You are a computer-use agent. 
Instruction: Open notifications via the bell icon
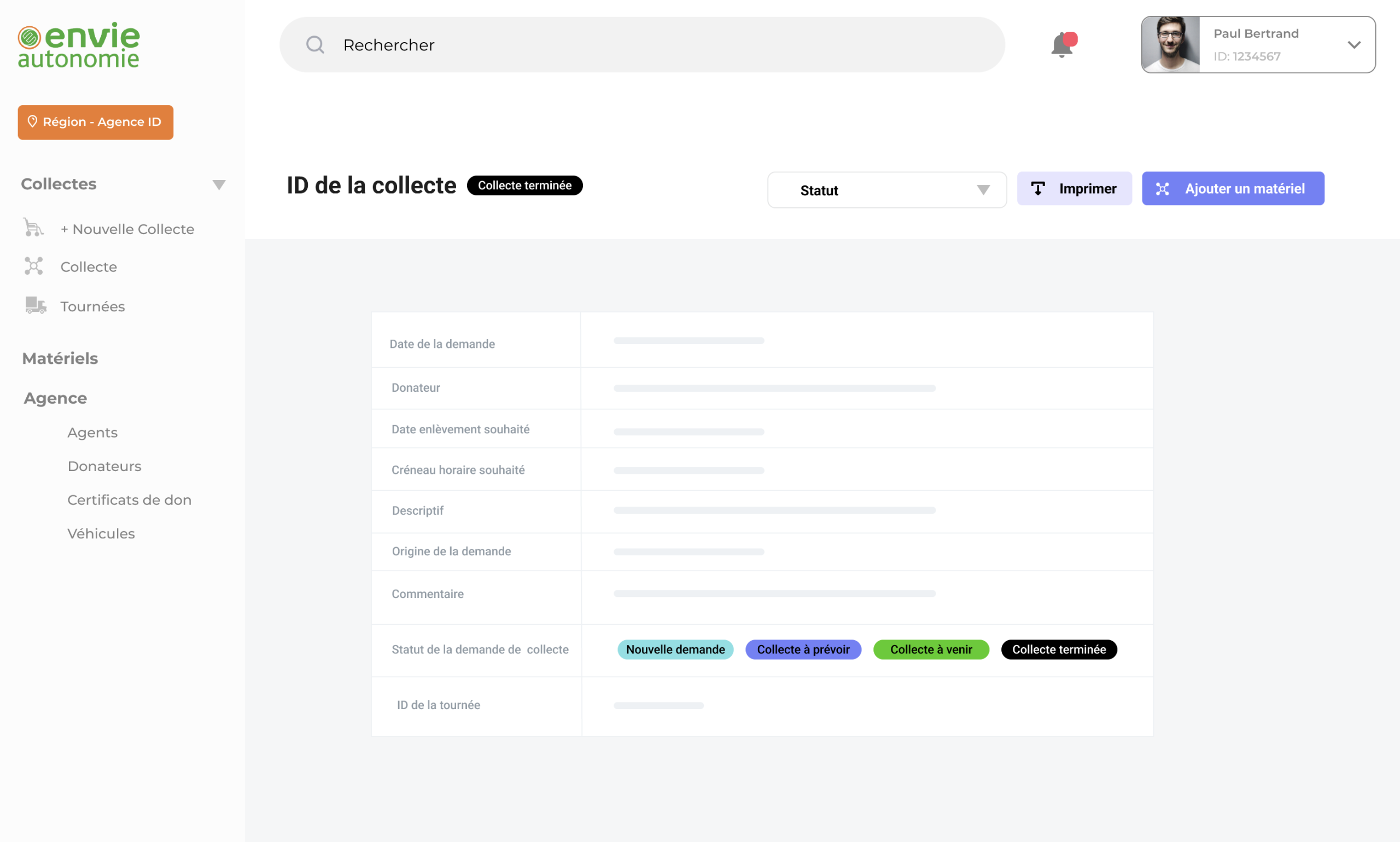[1063, 44]
